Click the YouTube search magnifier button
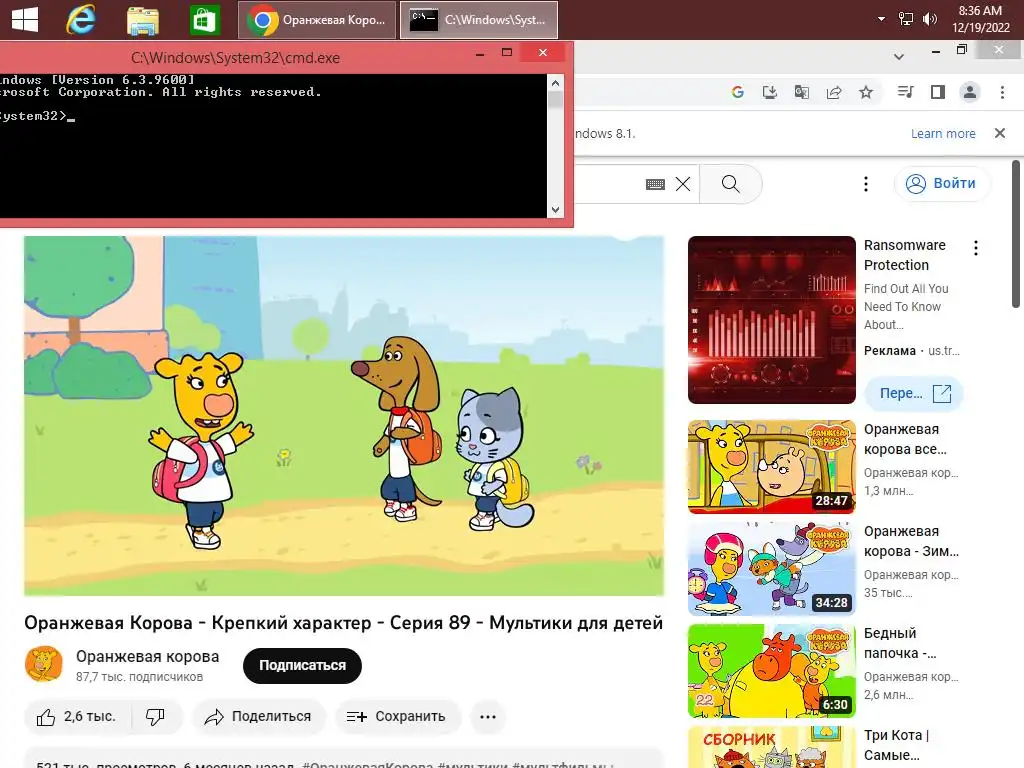1024x768 pixels. pyautogui.click(x=731, y=184)
